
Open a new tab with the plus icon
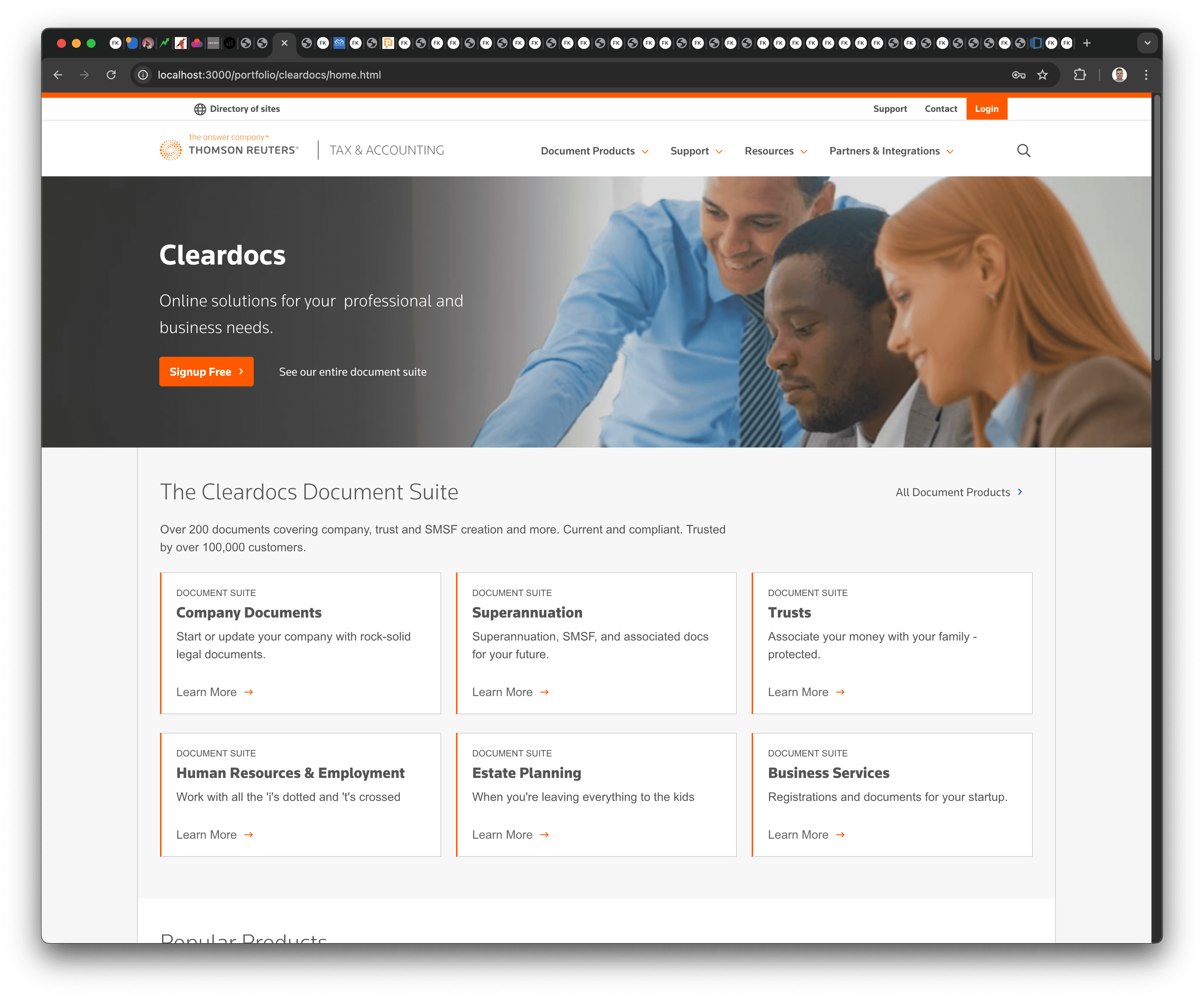(1087, 43)
